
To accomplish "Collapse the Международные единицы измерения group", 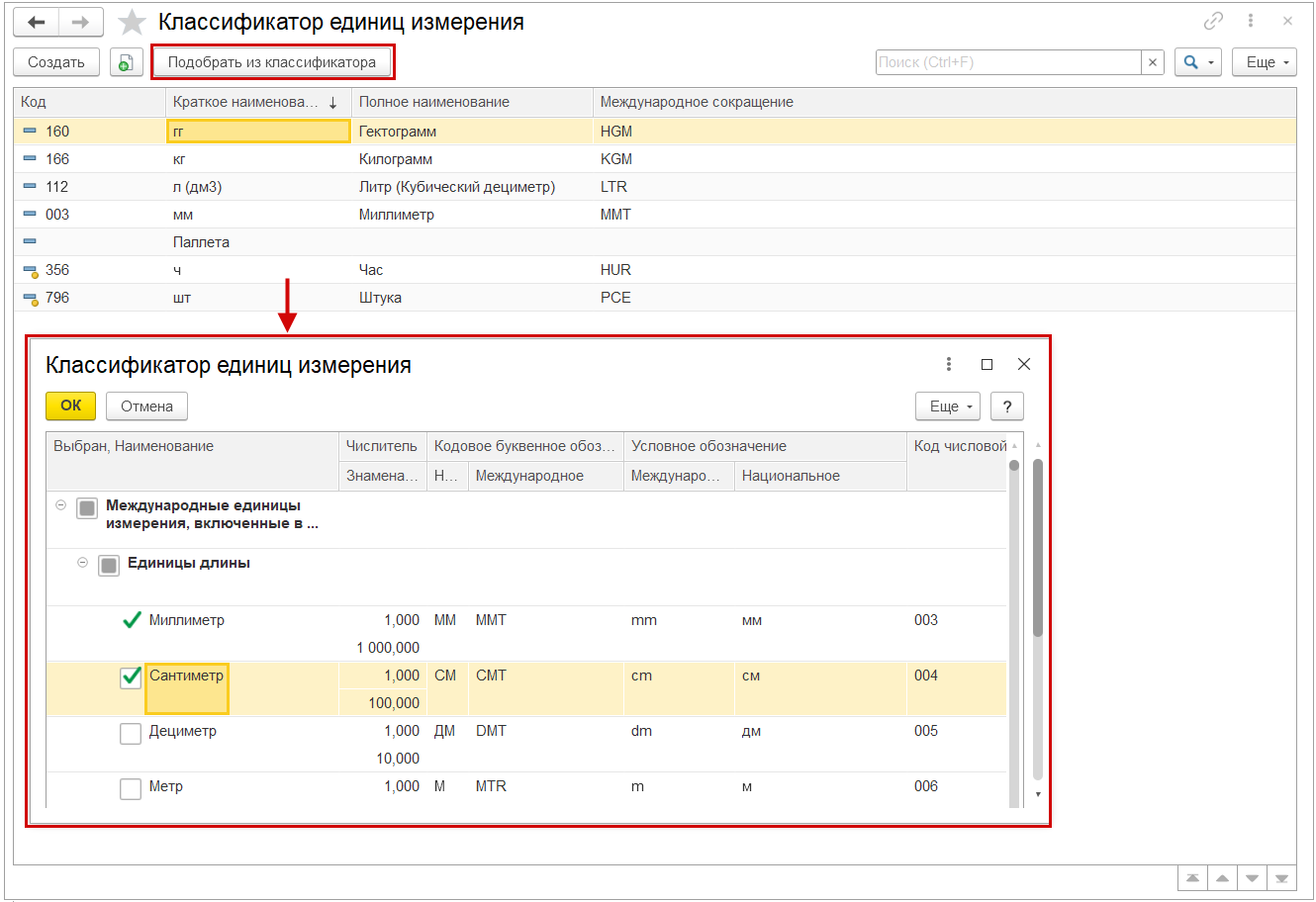I will (x=61, y=505).
